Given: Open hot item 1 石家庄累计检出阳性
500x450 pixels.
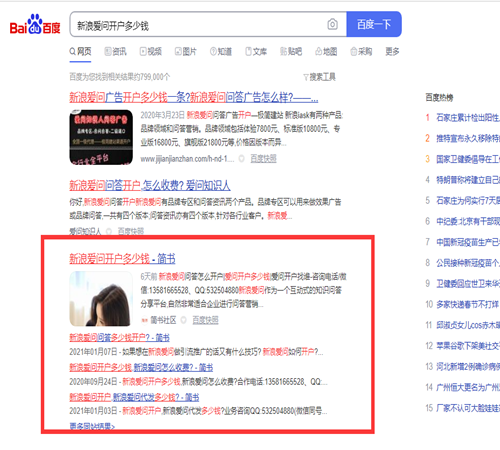Looking at the screenshot, I should tap(468, 117).
